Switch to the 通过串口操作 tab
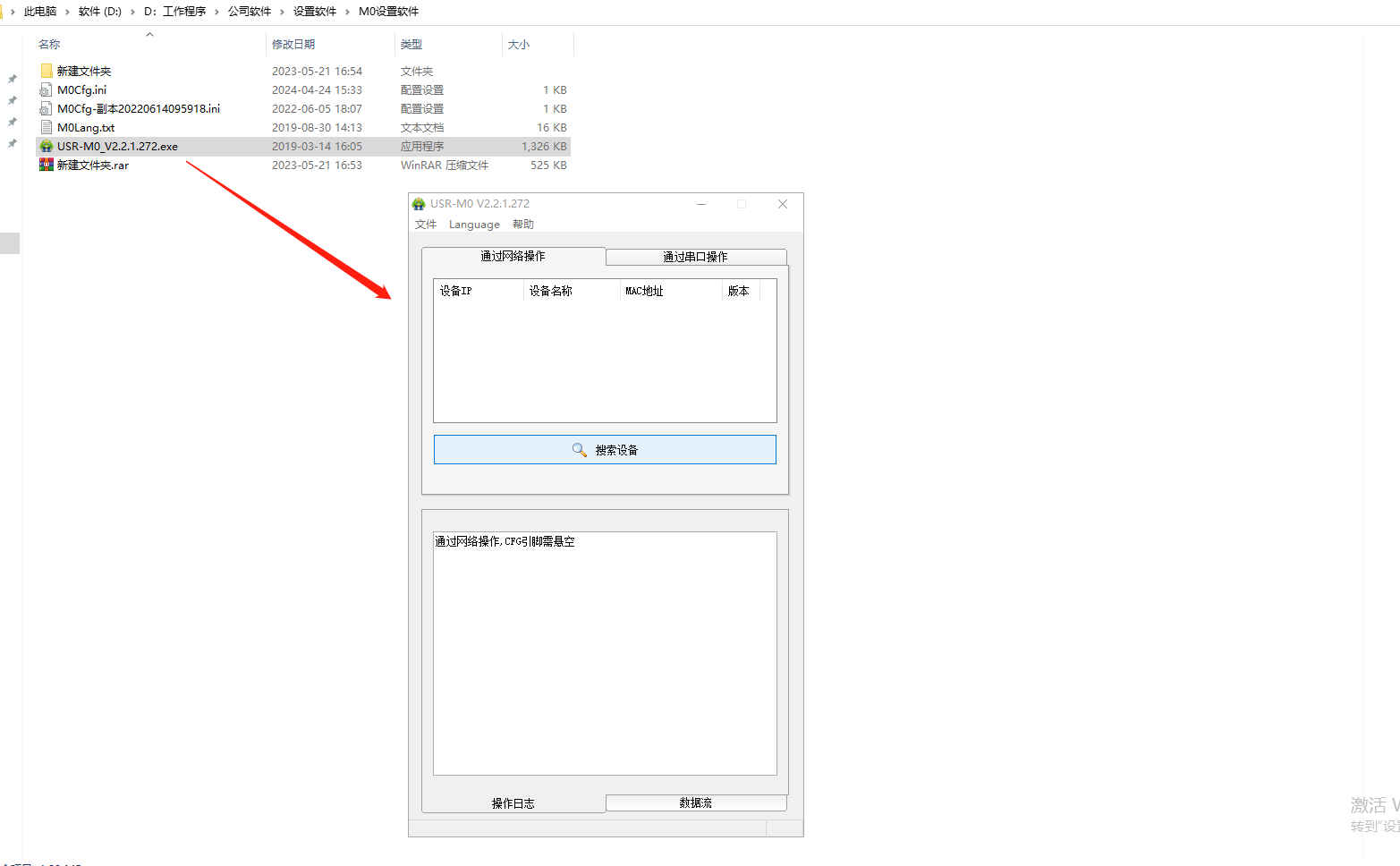Viewport: 1400px width, 866px height. pyautogui.click(x=696, y=258)
